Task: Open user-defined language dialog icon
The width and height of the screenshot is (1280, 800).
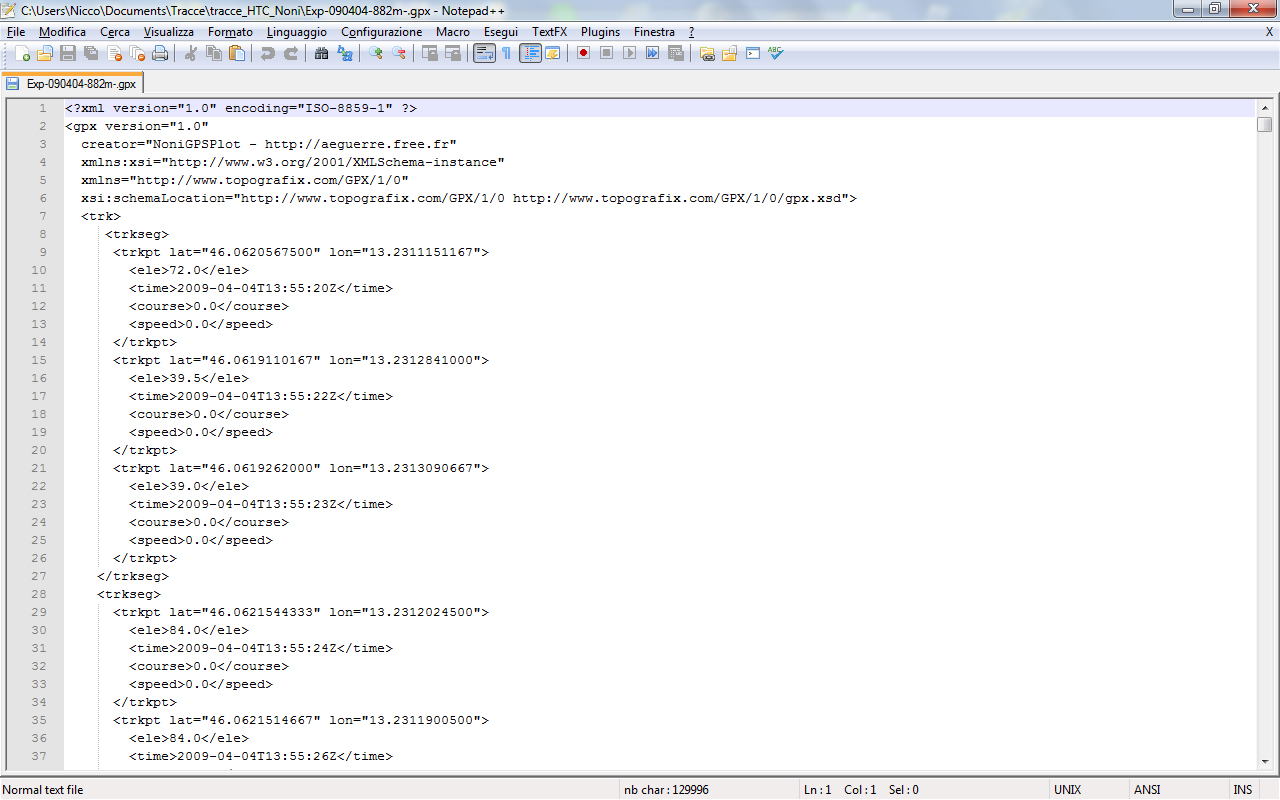Action: [x=552, y=53]
